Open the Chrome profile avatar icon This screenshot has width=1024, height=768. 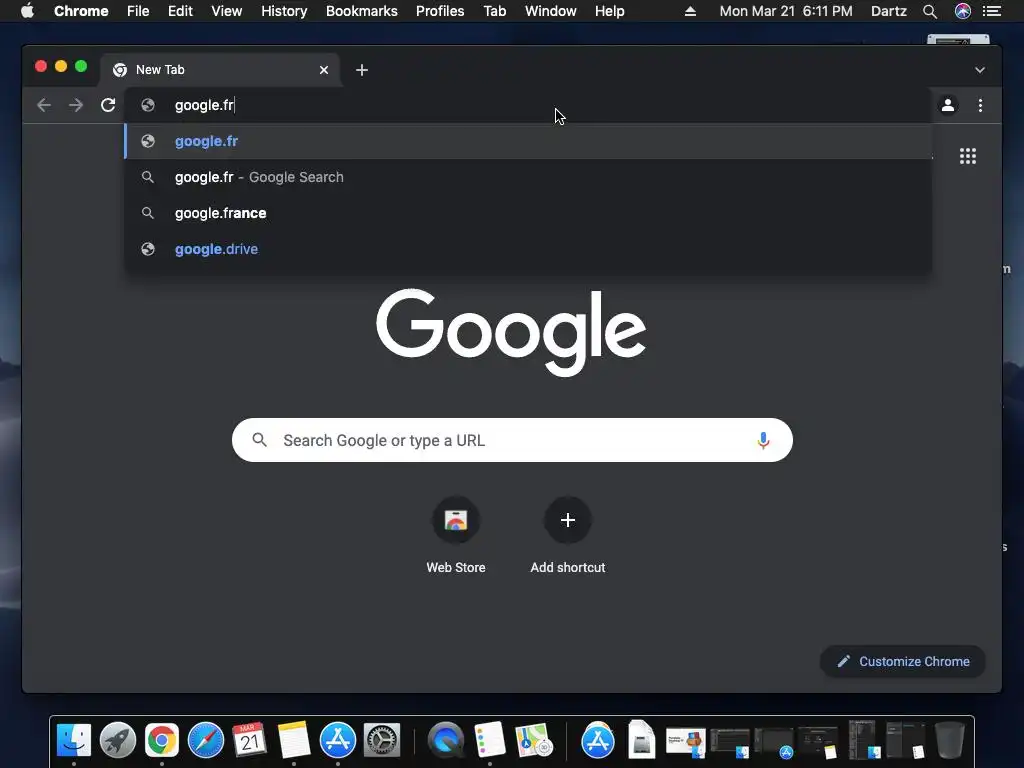point(948,105)
